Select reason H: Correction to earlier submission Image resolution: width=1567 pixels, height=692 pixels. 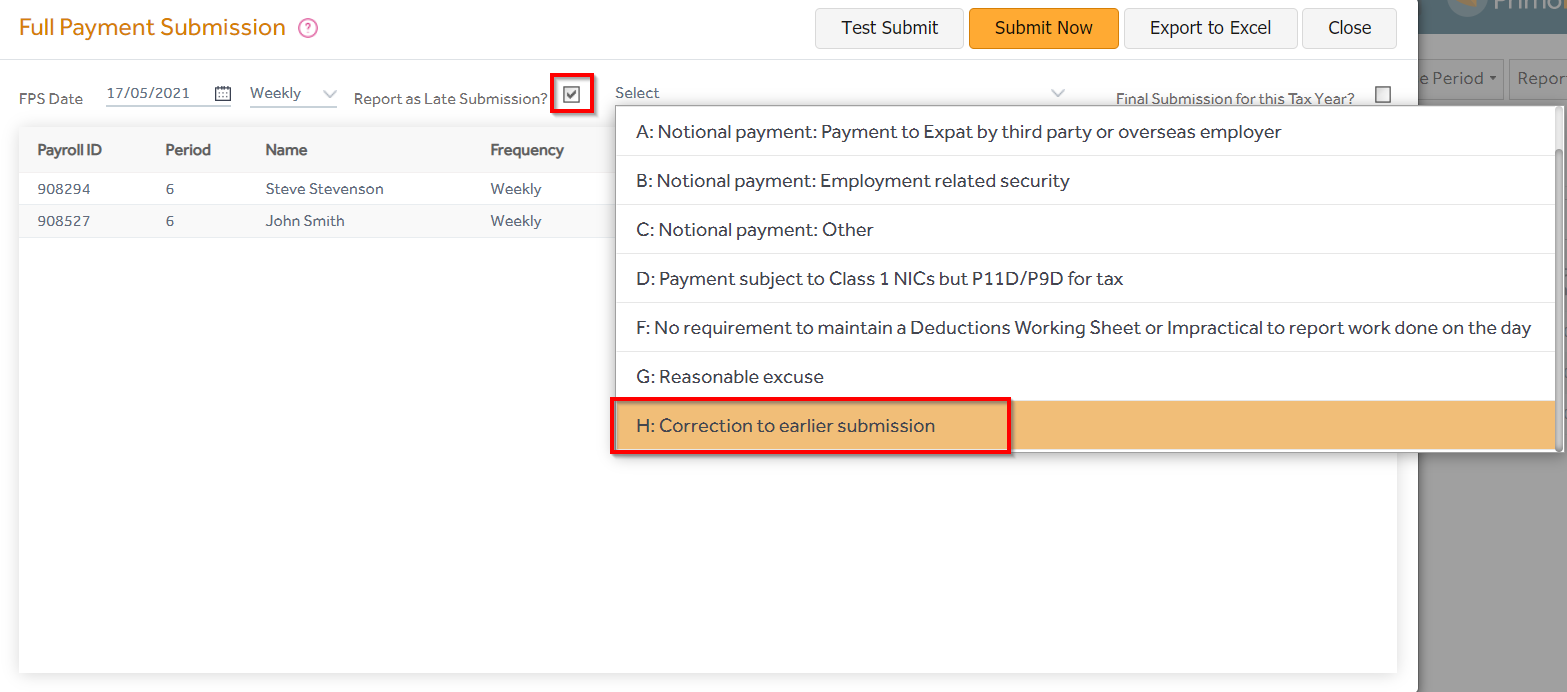[x=810, y=425]
